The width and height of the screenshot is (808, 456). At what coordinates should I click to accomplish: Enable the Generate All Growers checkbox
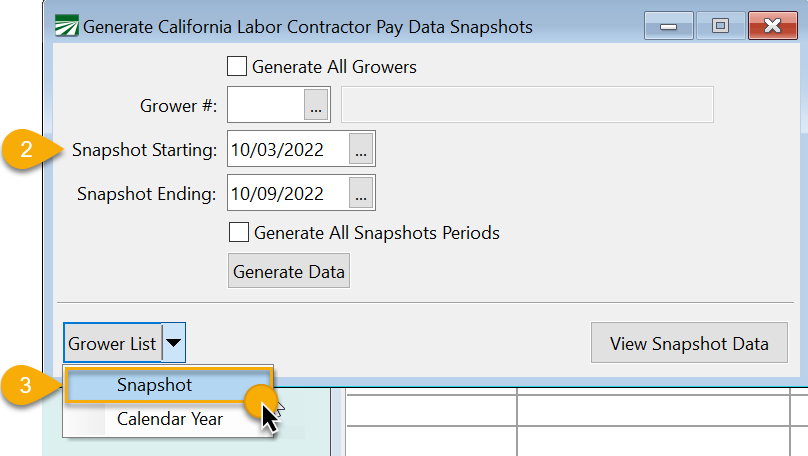(x=237, y=67)
